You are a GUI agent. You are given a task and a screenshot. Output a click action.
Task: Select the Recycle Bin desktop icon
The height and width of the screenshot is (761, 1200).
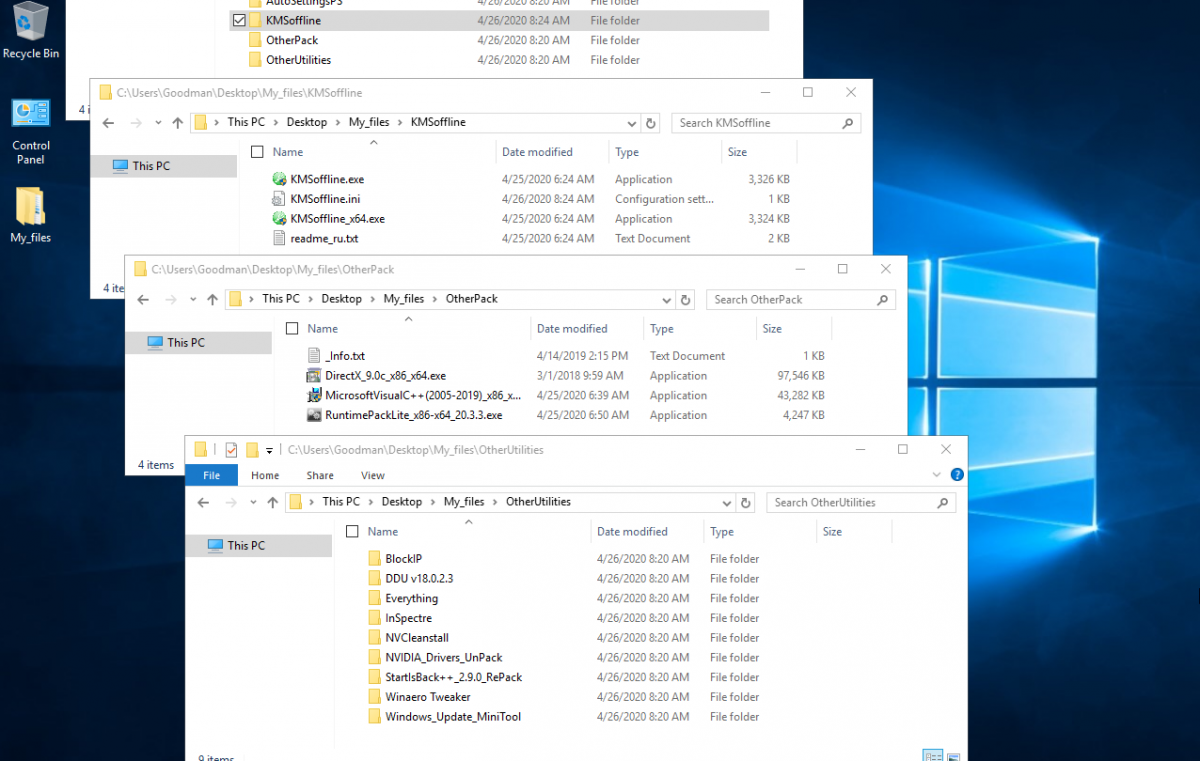pos(30,30)
